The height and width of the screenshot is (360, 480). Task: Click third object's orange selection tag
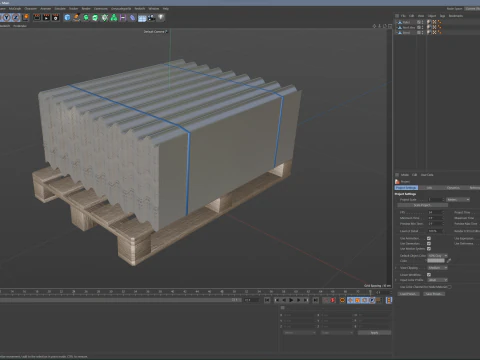[440, 32]
